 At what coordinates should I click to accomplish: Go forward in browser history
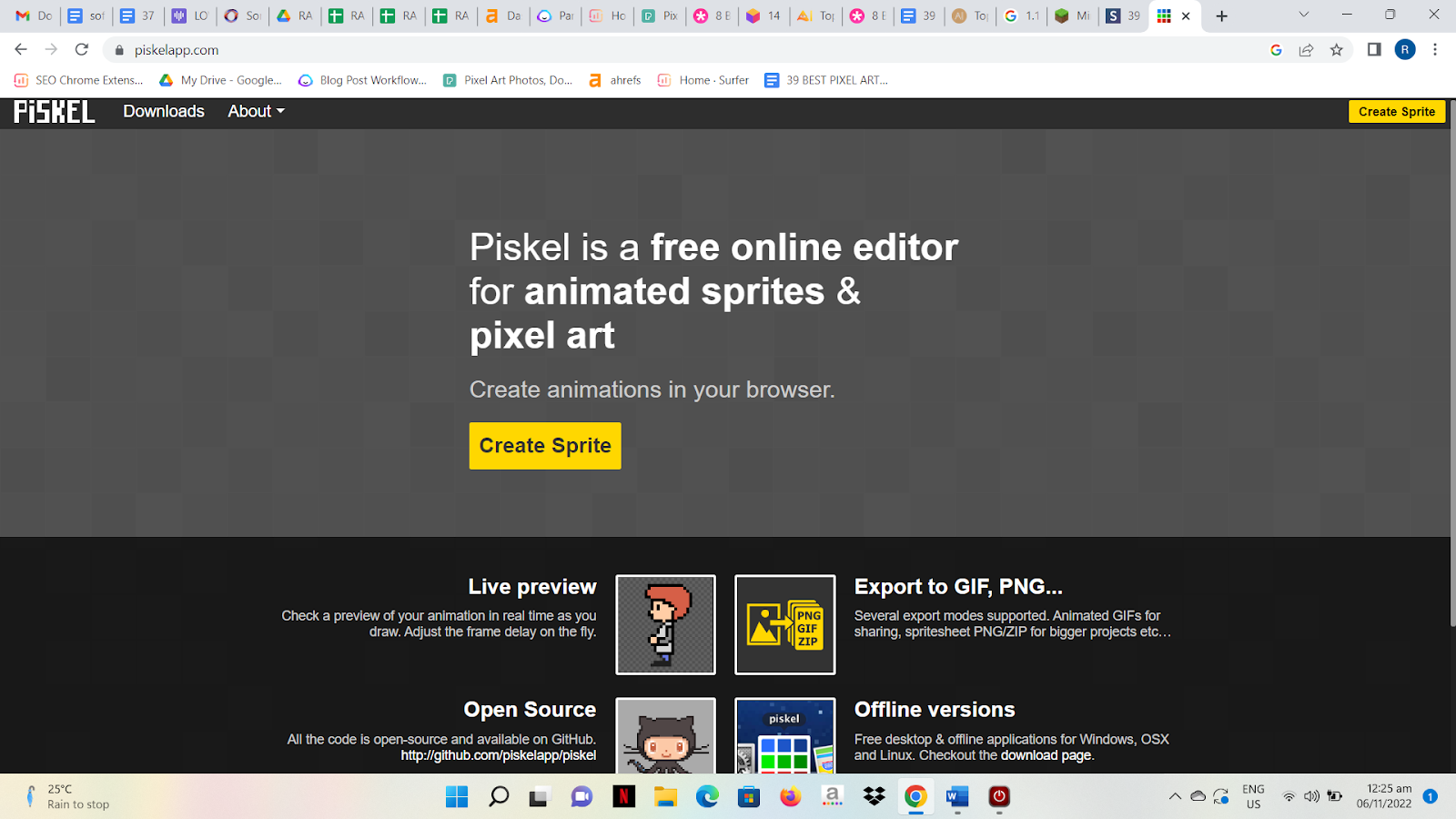51,50
